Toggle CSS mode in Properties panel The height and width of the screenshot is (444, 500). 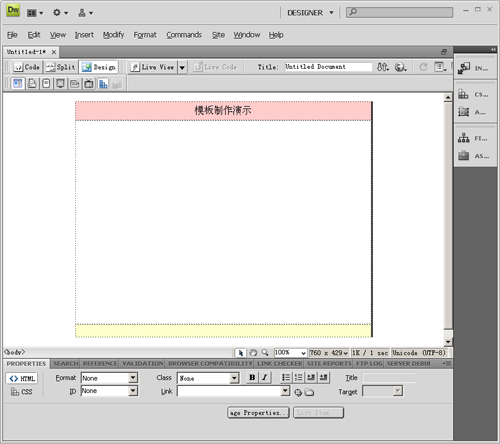pyautogui.click(x=22, y=392)
